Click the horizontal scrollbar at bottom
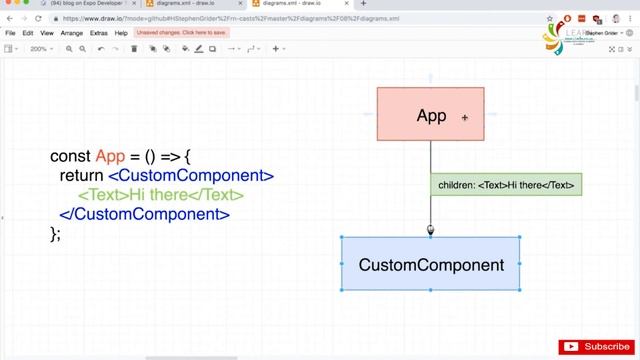The width and height of the screenshot is (640, 360). point(191,358)
